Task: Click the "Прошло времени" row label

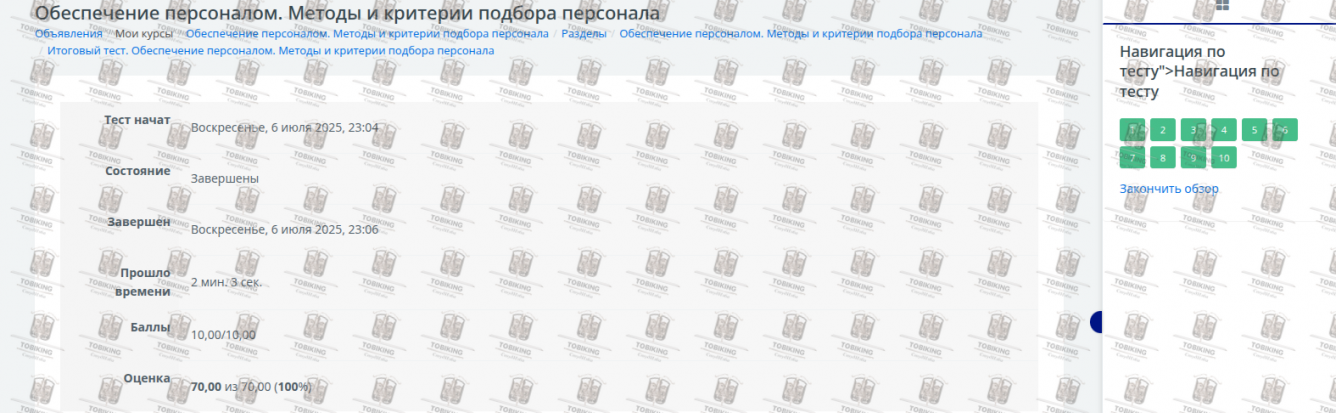Action: tap(143, 281)
